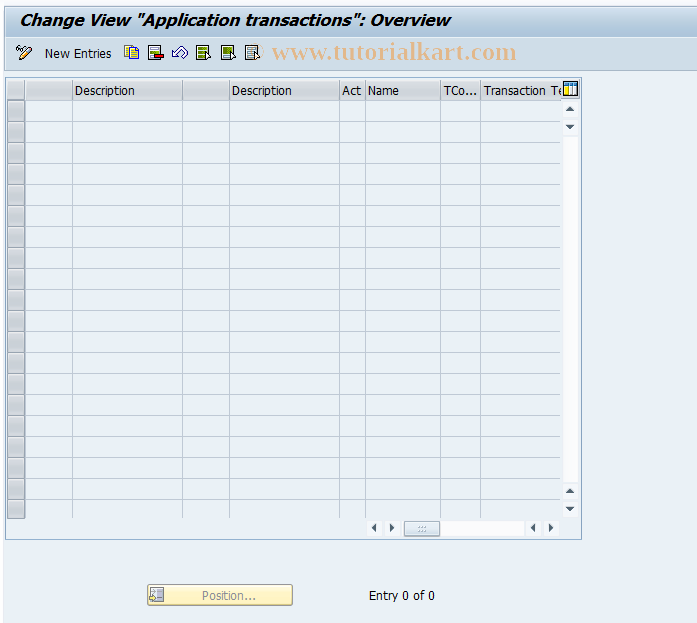Screen dimensions: 697x623
Task: Open the table column configuration icon
Action: coord(570,89)
